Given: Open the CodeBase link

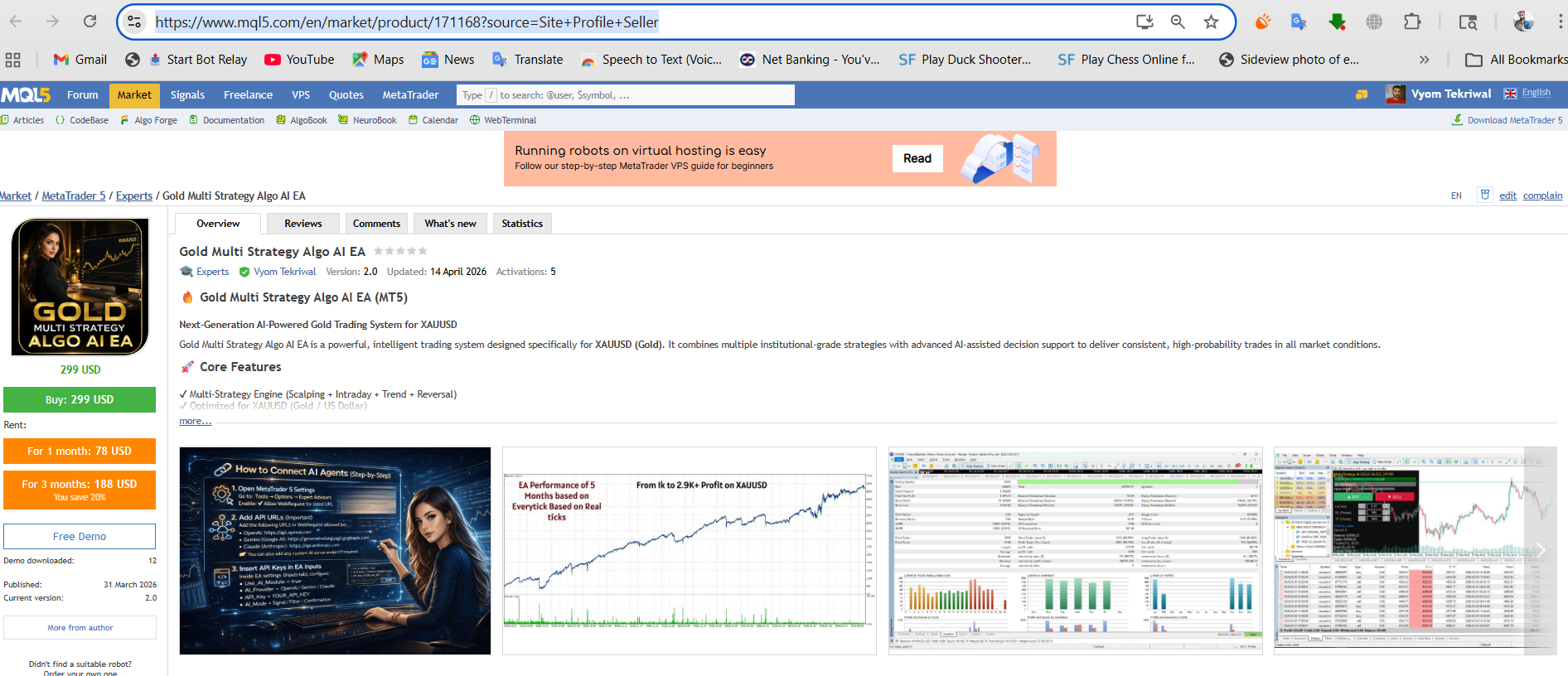Looking at the screenshot, I should coord(82,120).
